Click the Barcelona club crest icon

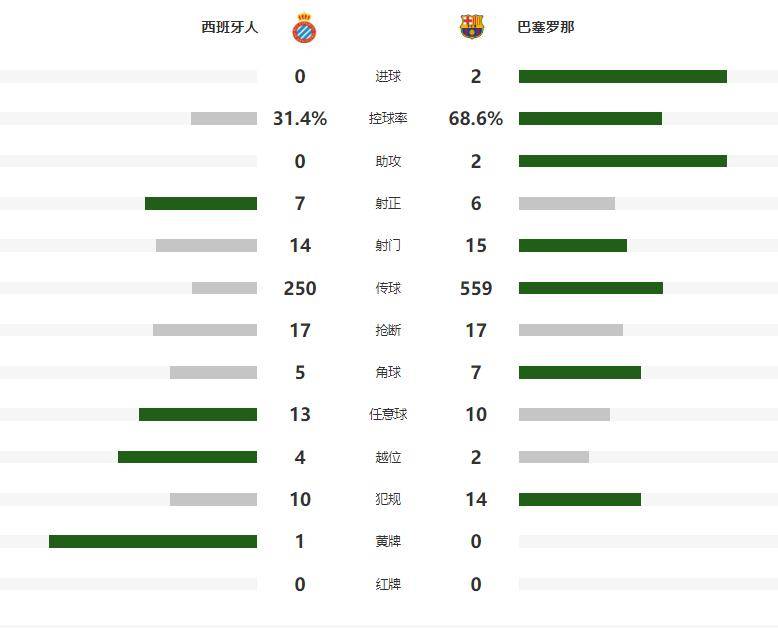click(472, 27)
